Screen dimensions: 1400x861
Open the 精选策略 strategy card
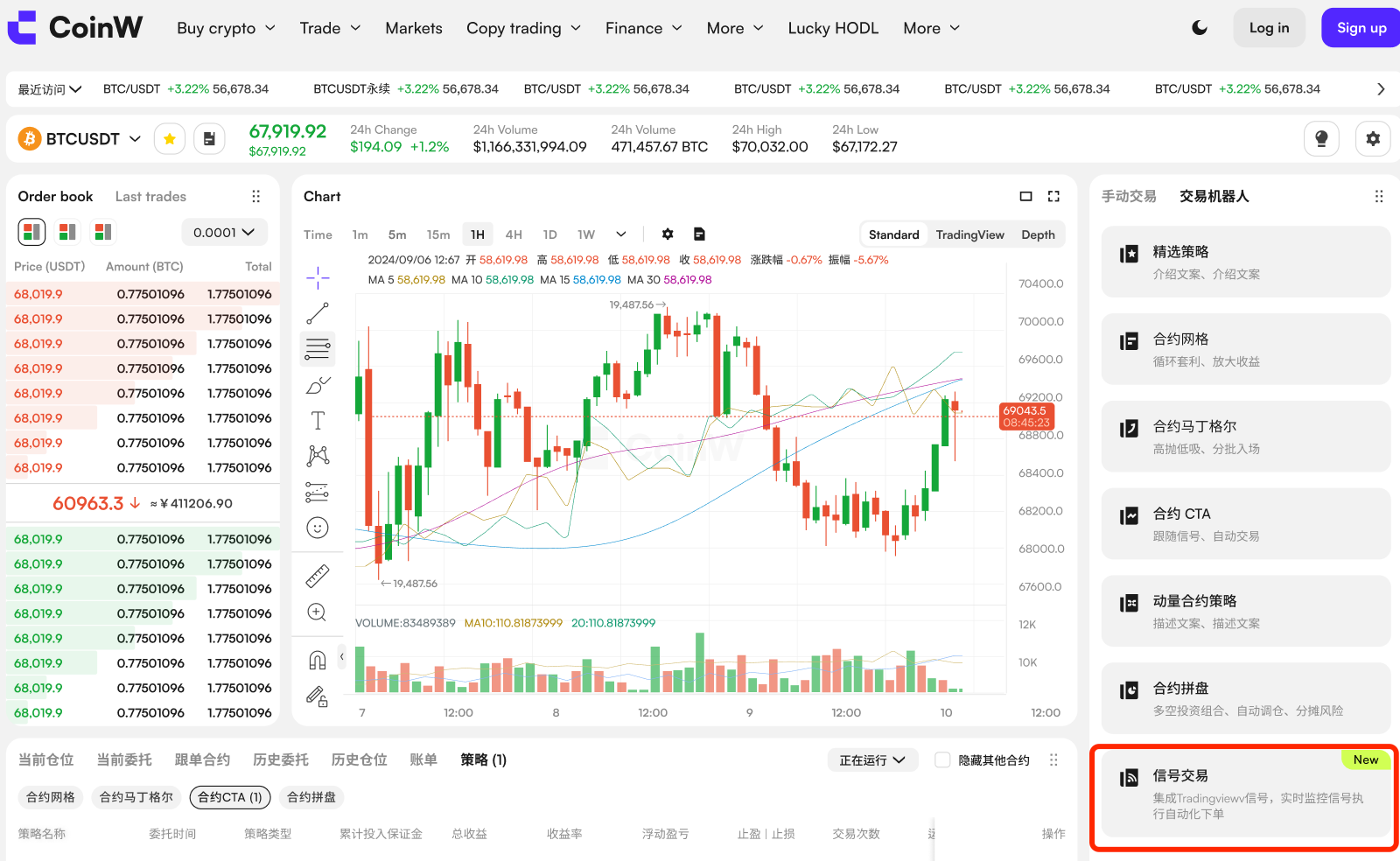(x=1245, y=262)
